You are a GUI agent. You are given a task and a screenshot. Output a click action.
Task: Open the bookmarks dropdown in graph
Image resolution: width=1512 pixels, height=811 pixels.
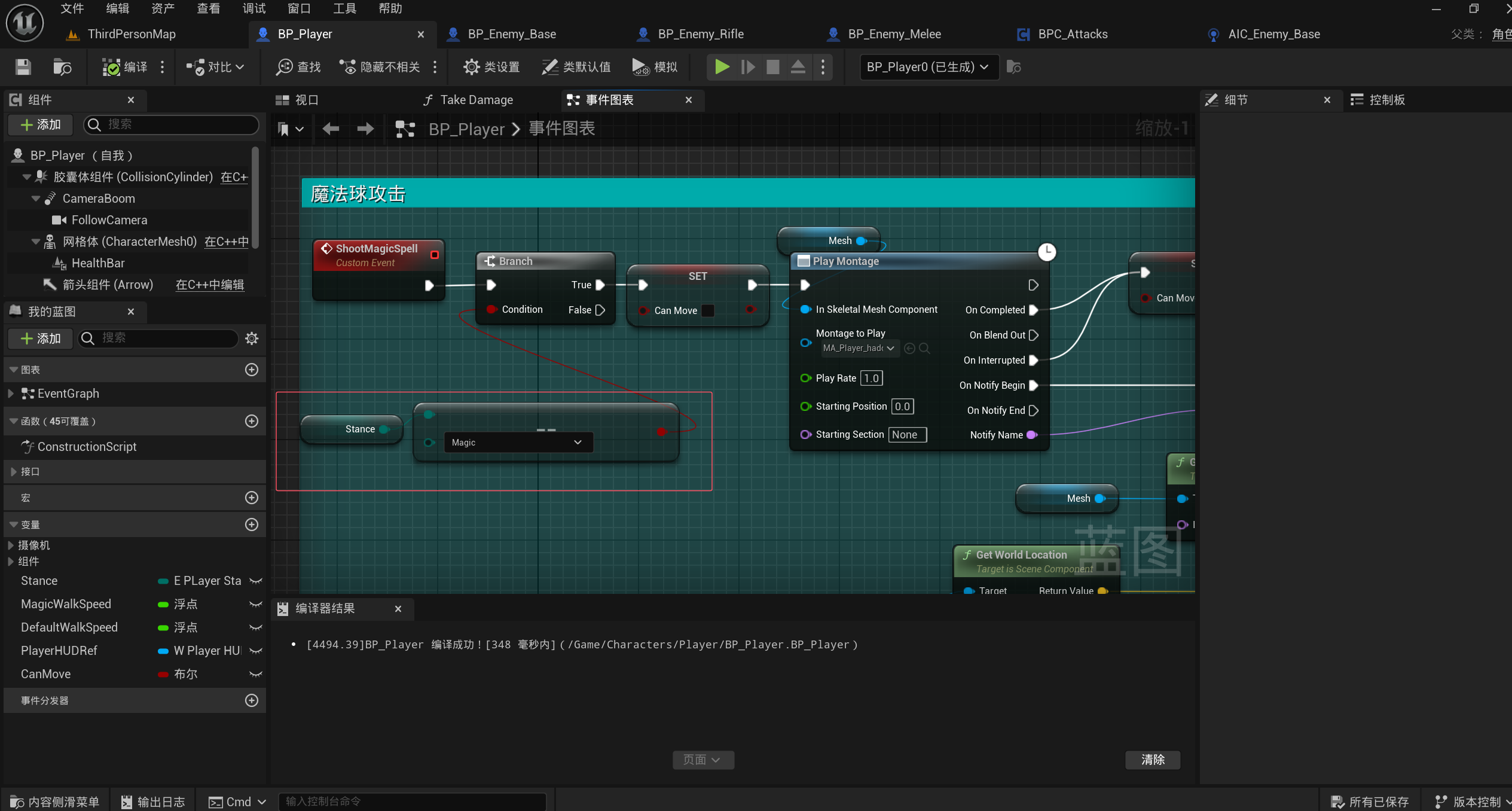(x=291, y=129)
